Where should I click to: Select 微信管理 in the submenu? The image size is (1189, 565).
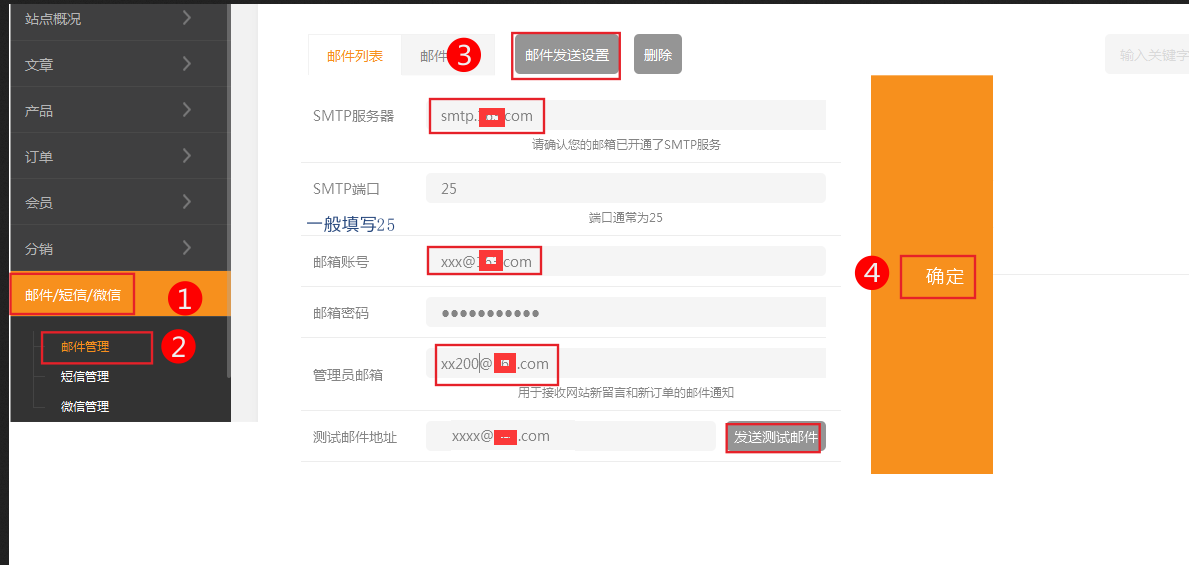pos(85,407)
